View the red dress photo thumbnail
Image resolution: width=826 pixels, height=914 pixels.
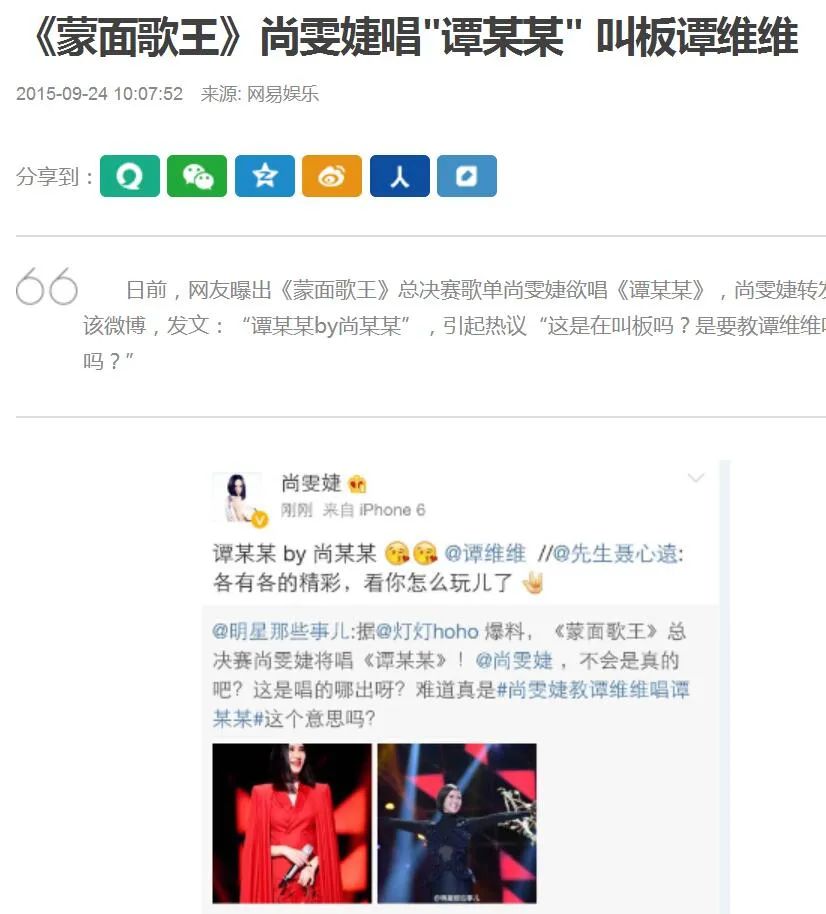click(291, 823)
